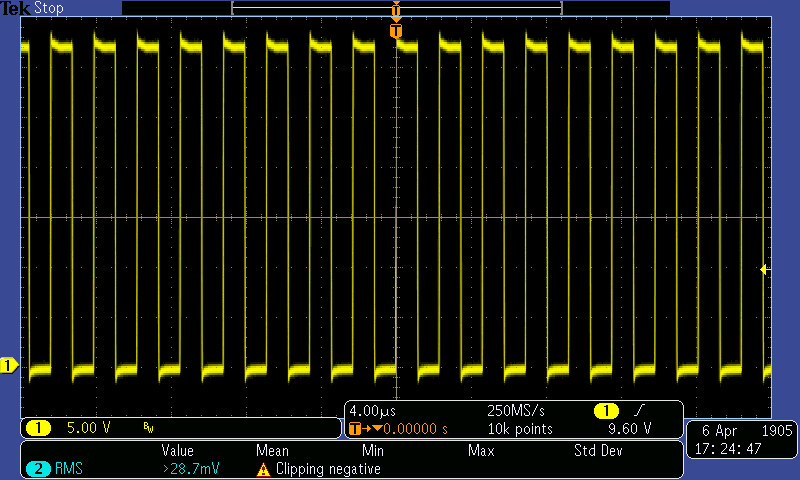The height and width of the screenshot is (480, 800).
Task: Click the trigger source channel 1 badge
Action: [606, 411]
